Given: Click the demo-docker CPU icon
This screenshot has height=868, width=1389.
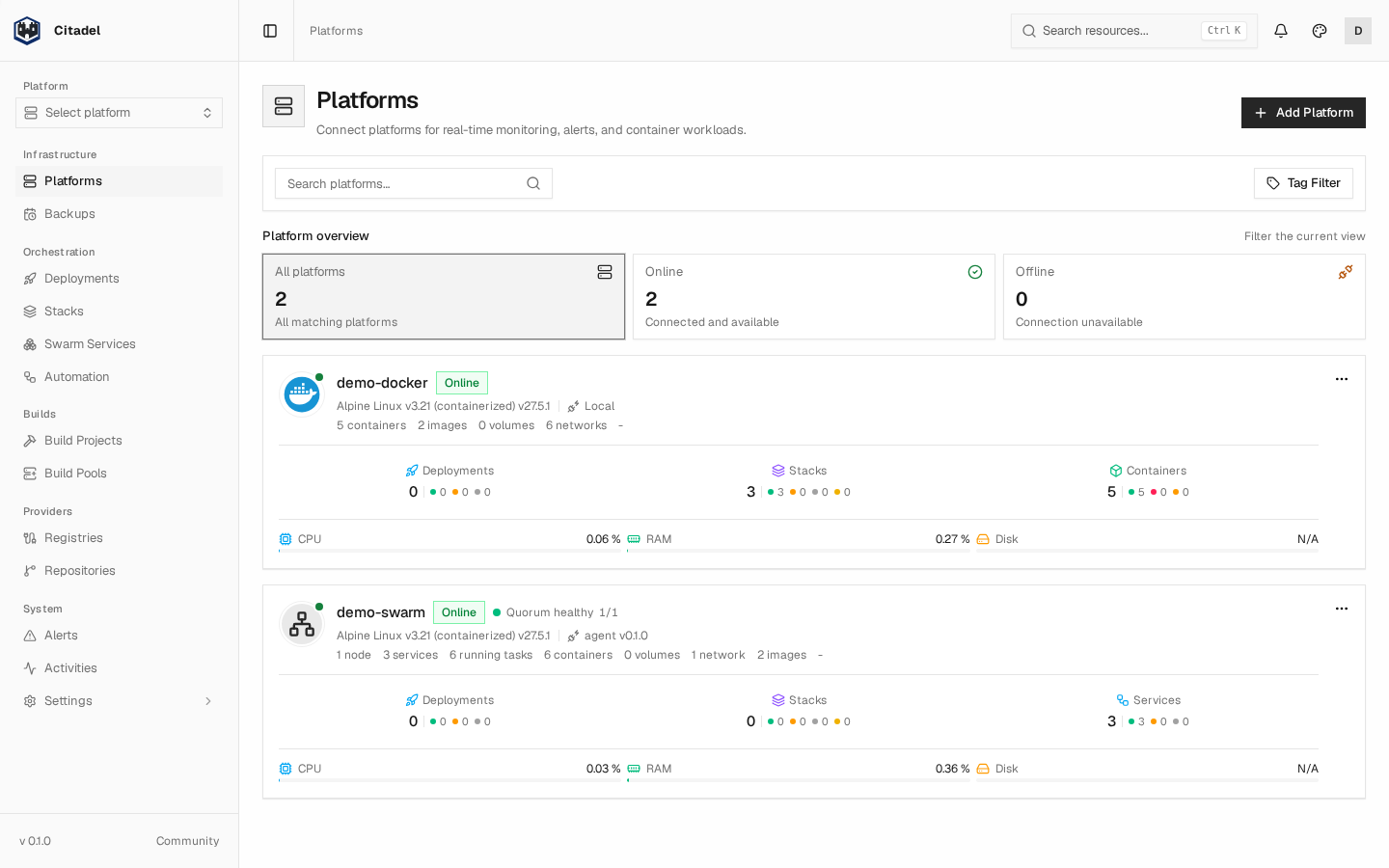Looking at the screenshot, I should click(x=286, y=539).
